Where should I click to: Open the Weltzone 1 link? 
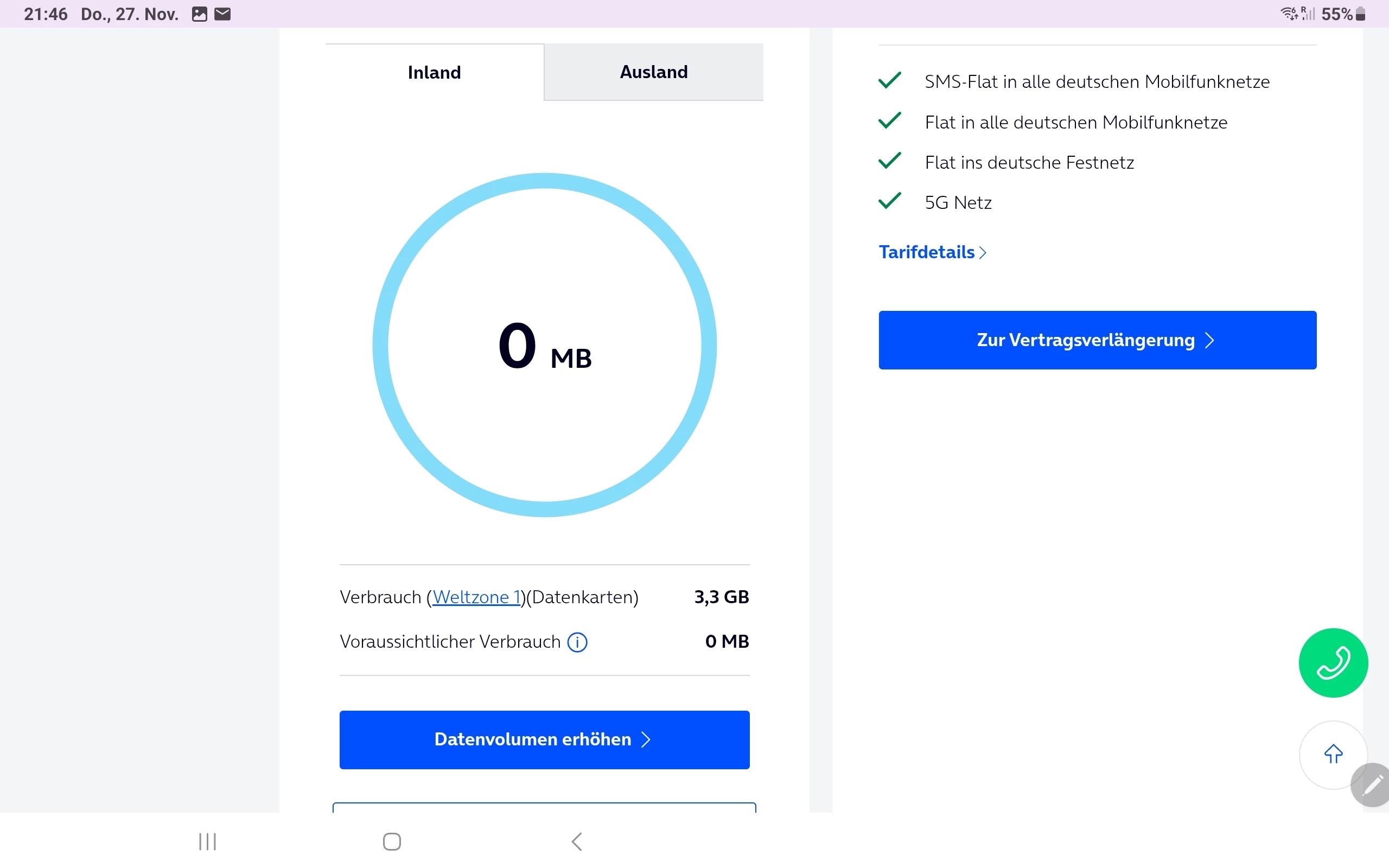tap(476, 597)
